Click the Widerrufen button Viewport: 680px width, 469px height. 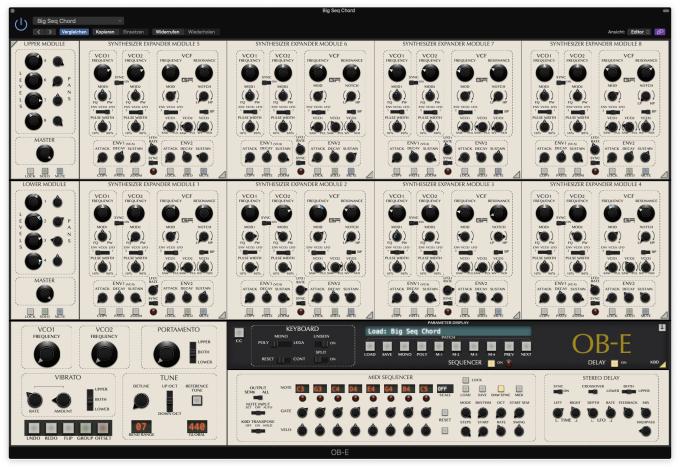click(167, 32)
